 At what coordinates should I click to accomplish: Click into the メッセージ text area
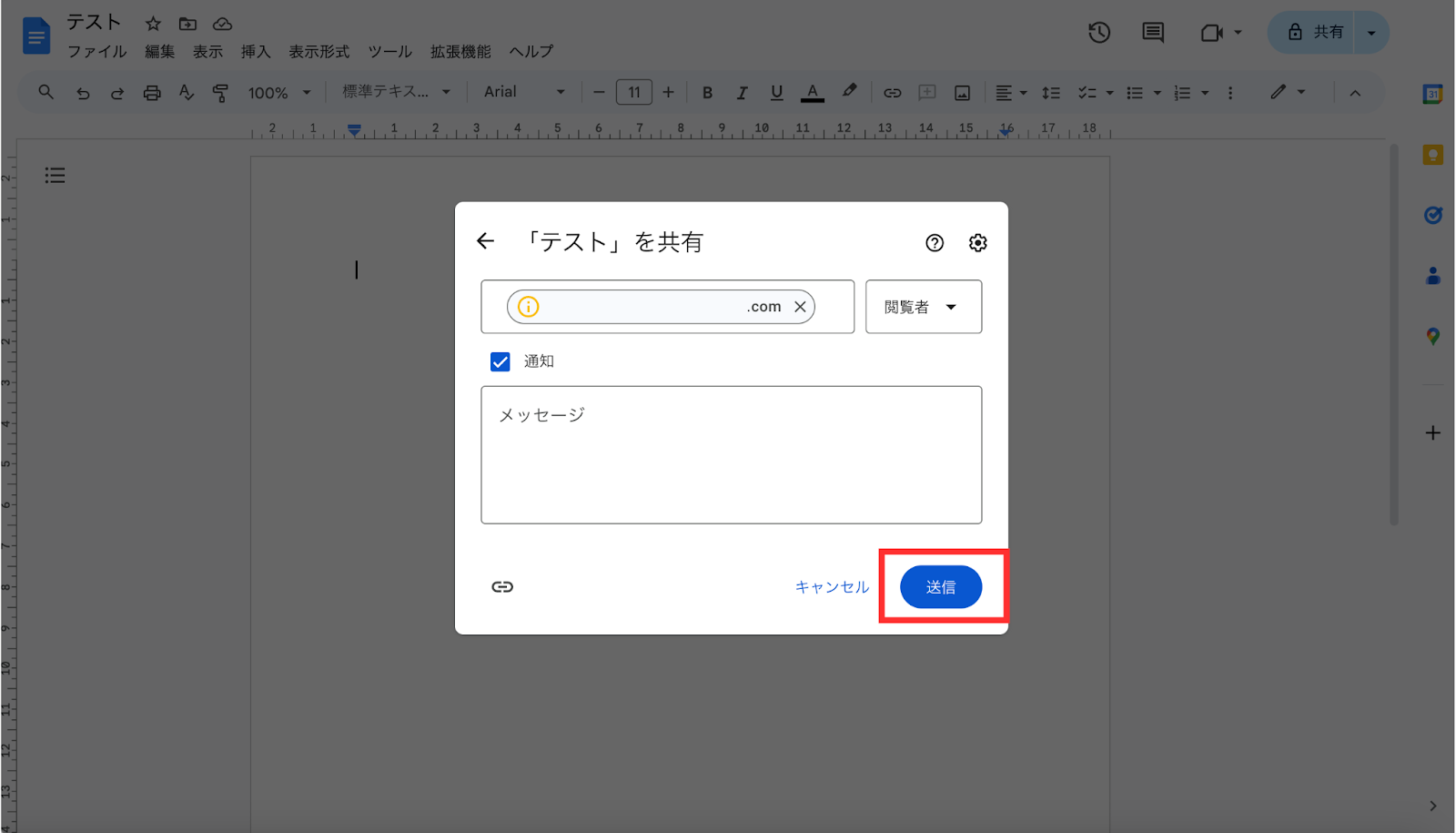pos(732,455)
